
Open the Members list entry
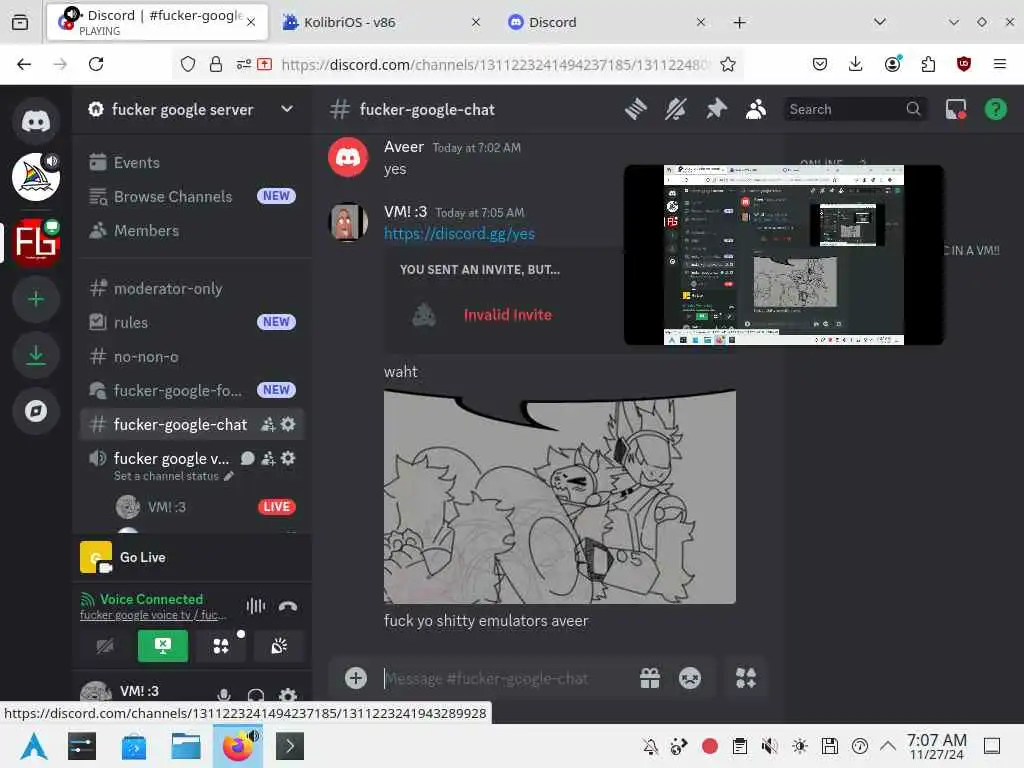(x=193, y=230)
